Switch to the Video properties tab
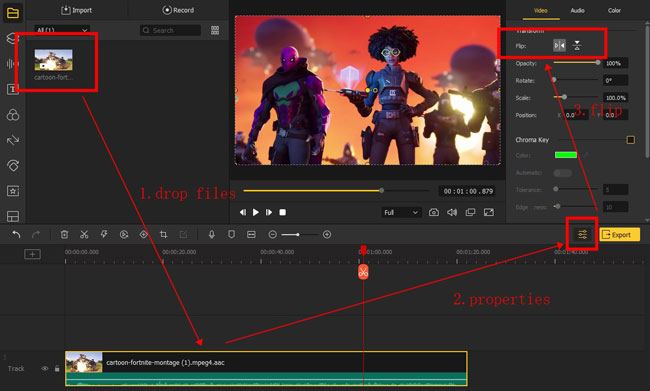650x391 pixels. click(541, 10)
